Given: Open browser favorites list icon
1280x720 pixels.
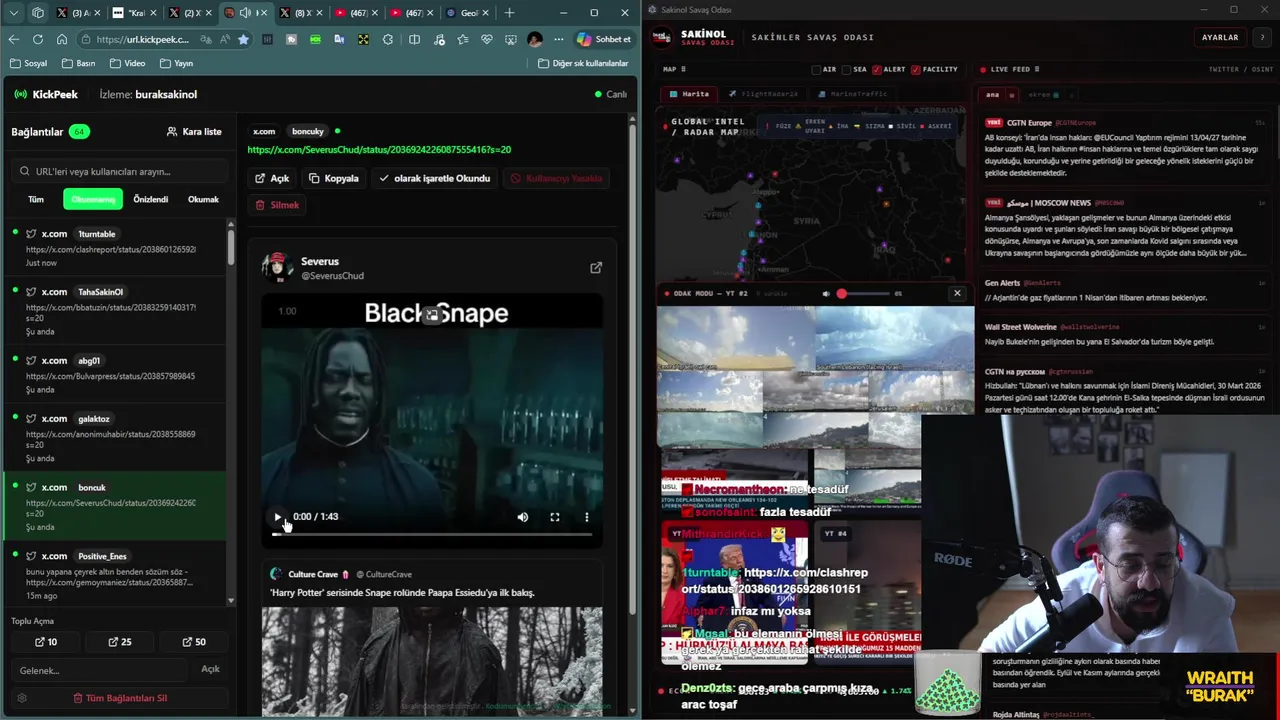Looking at the screenshot, I should click(x=462, y=39).
